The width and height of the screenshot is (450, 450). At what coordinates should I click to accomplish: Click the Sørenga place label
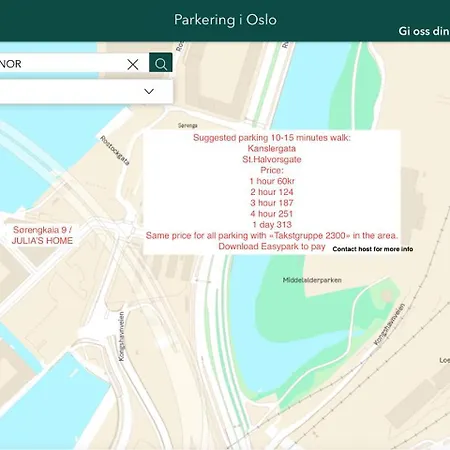click(188, 126)
